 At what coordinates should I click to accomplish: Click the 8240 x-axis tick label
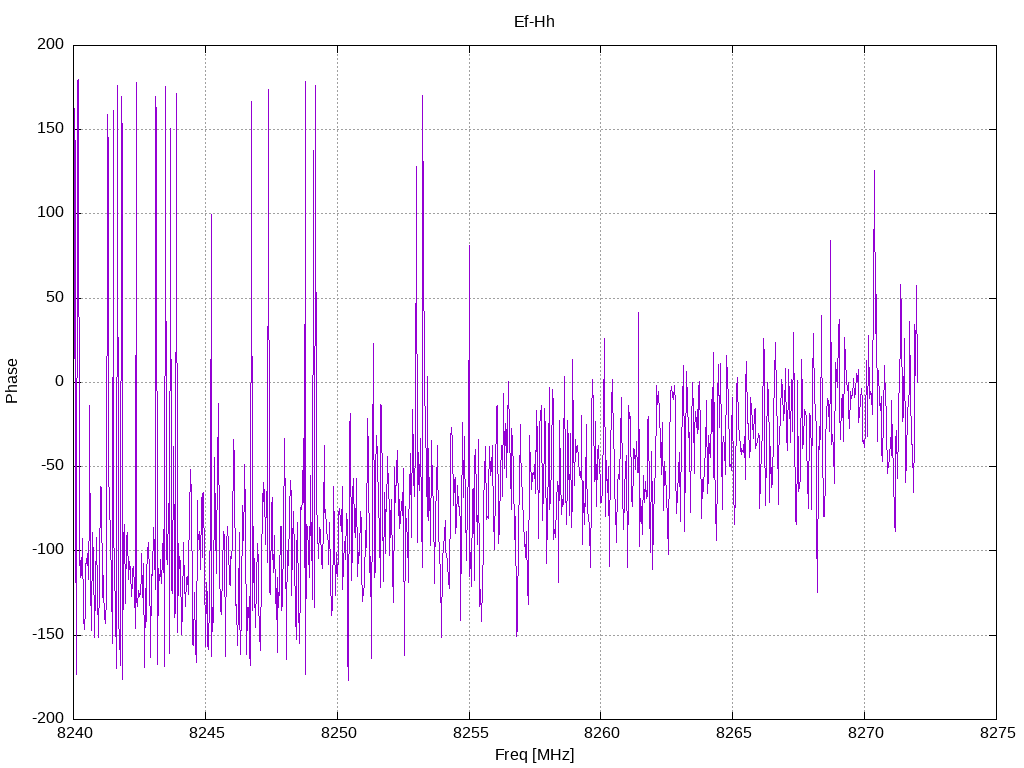click(74, 733)
